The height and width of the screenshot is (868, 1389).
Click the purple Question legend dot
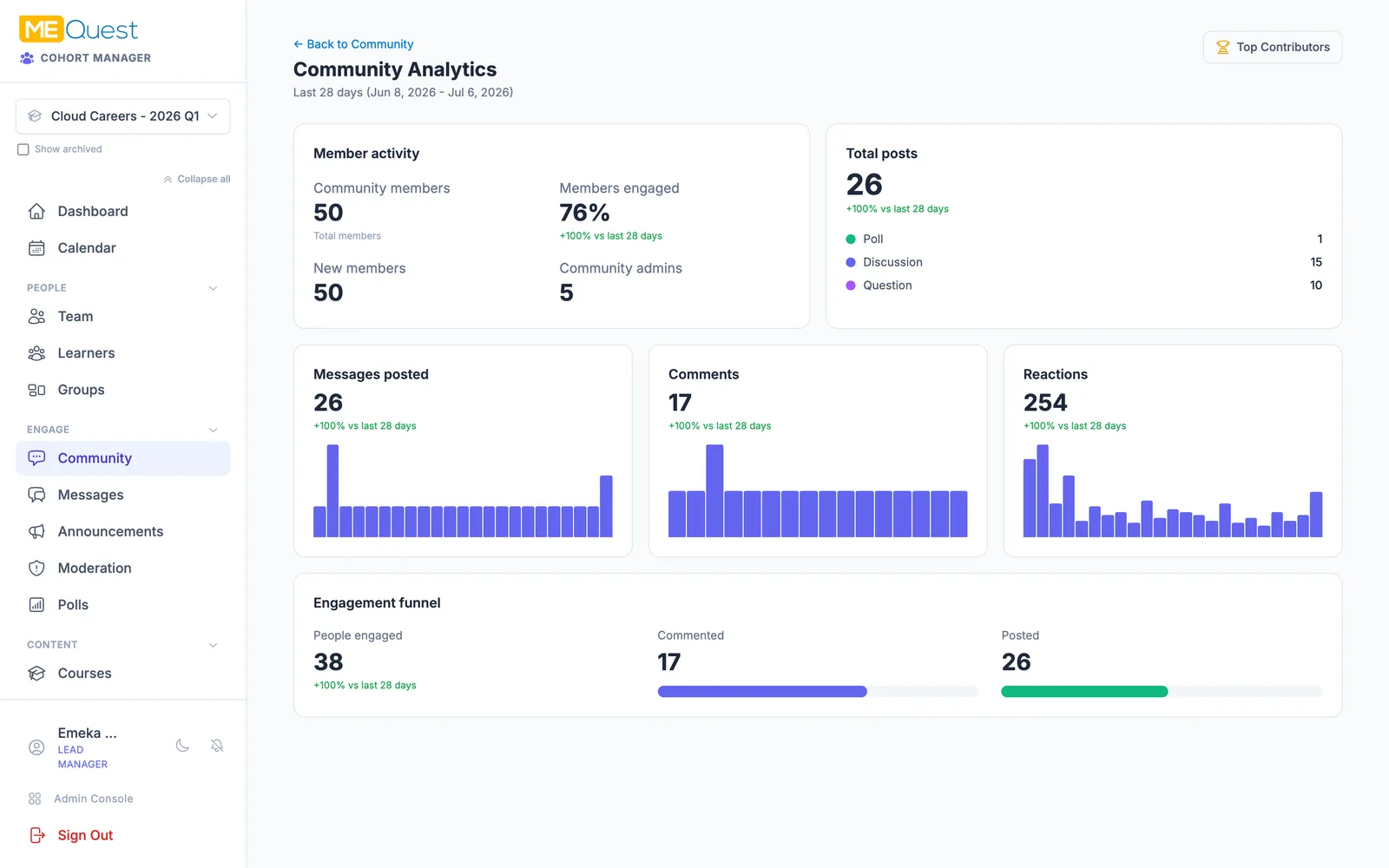pos(851,286)
